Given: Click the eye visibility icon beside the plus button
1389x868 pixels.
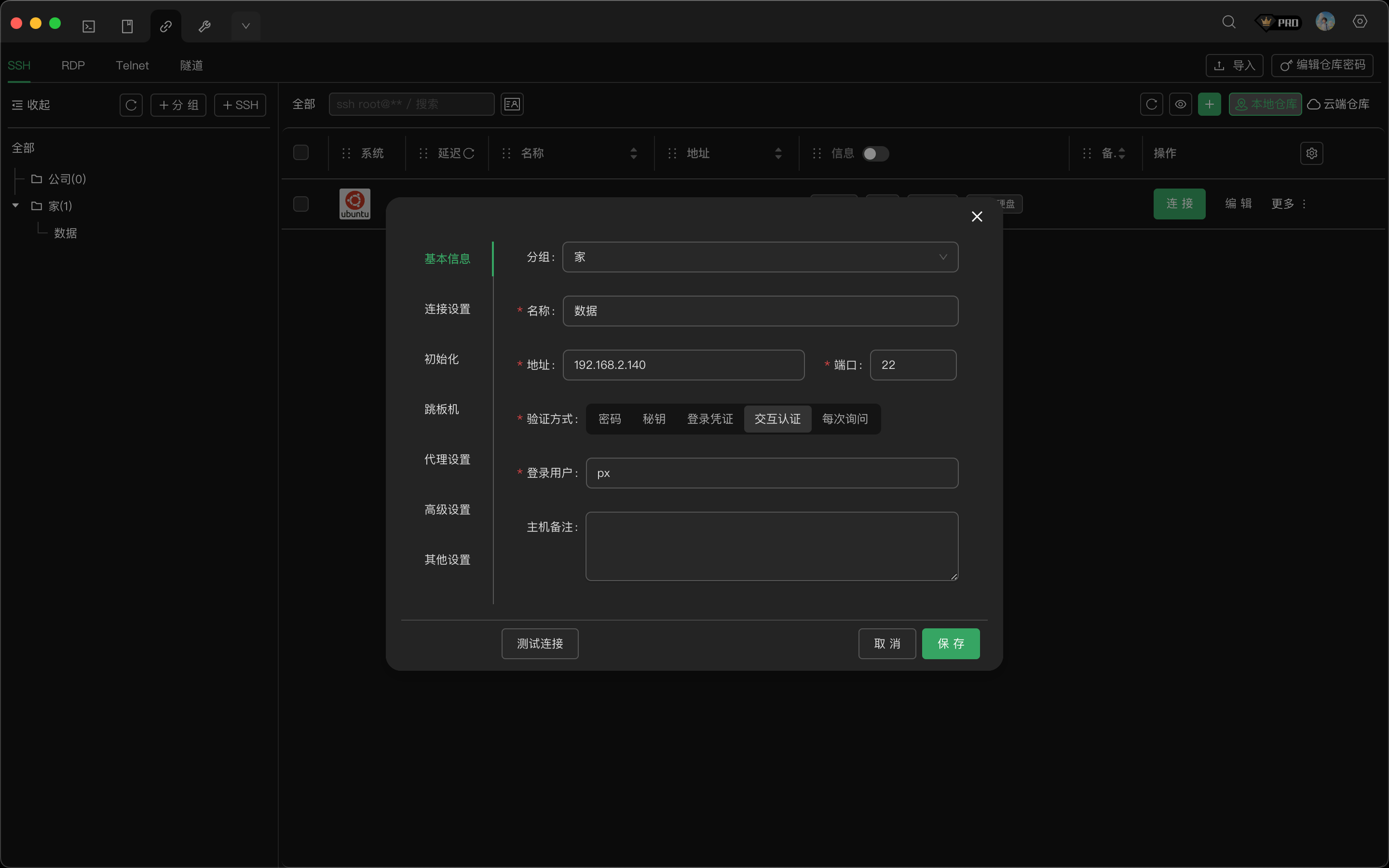Looking at the screenshot, I should tap(1181, 104).
